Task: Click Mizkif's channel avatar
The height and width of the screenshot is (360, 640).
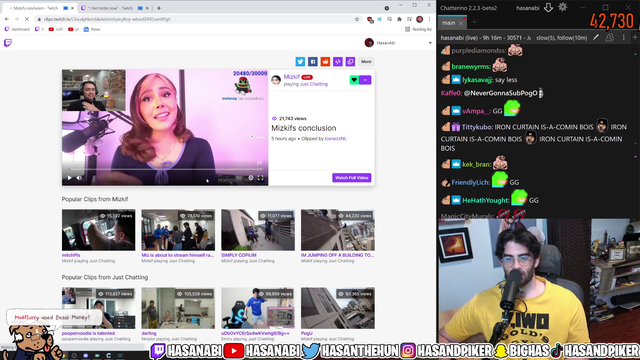Action: click(276, 80)
